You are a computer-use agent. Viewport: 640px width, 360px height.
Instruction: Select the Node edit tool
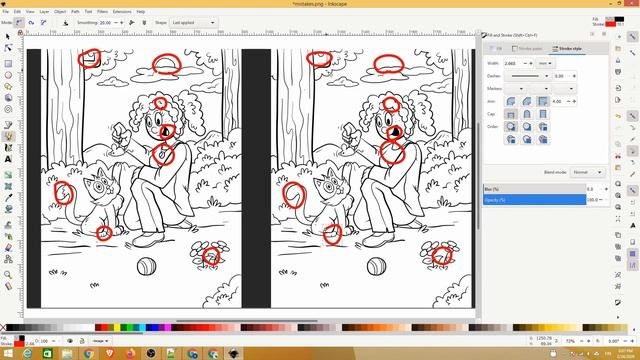pos(8,48)
